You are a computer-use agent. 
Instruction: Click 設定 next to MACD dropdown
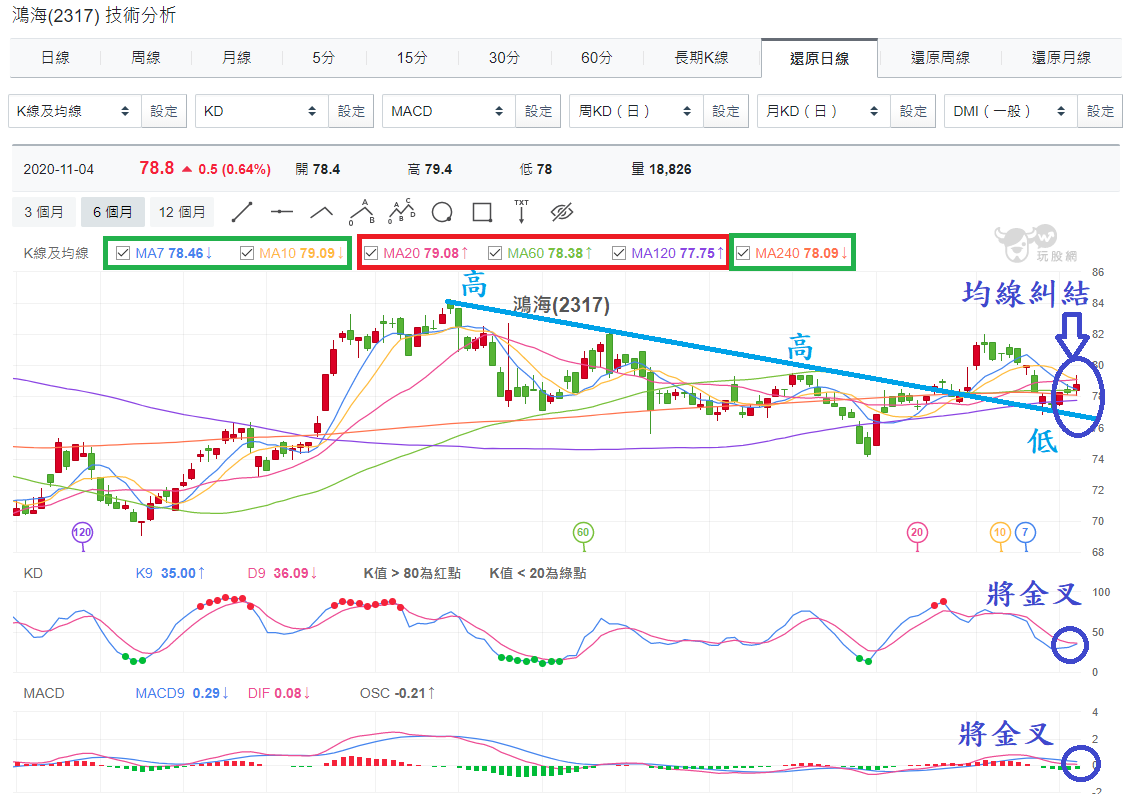(539, 111)
